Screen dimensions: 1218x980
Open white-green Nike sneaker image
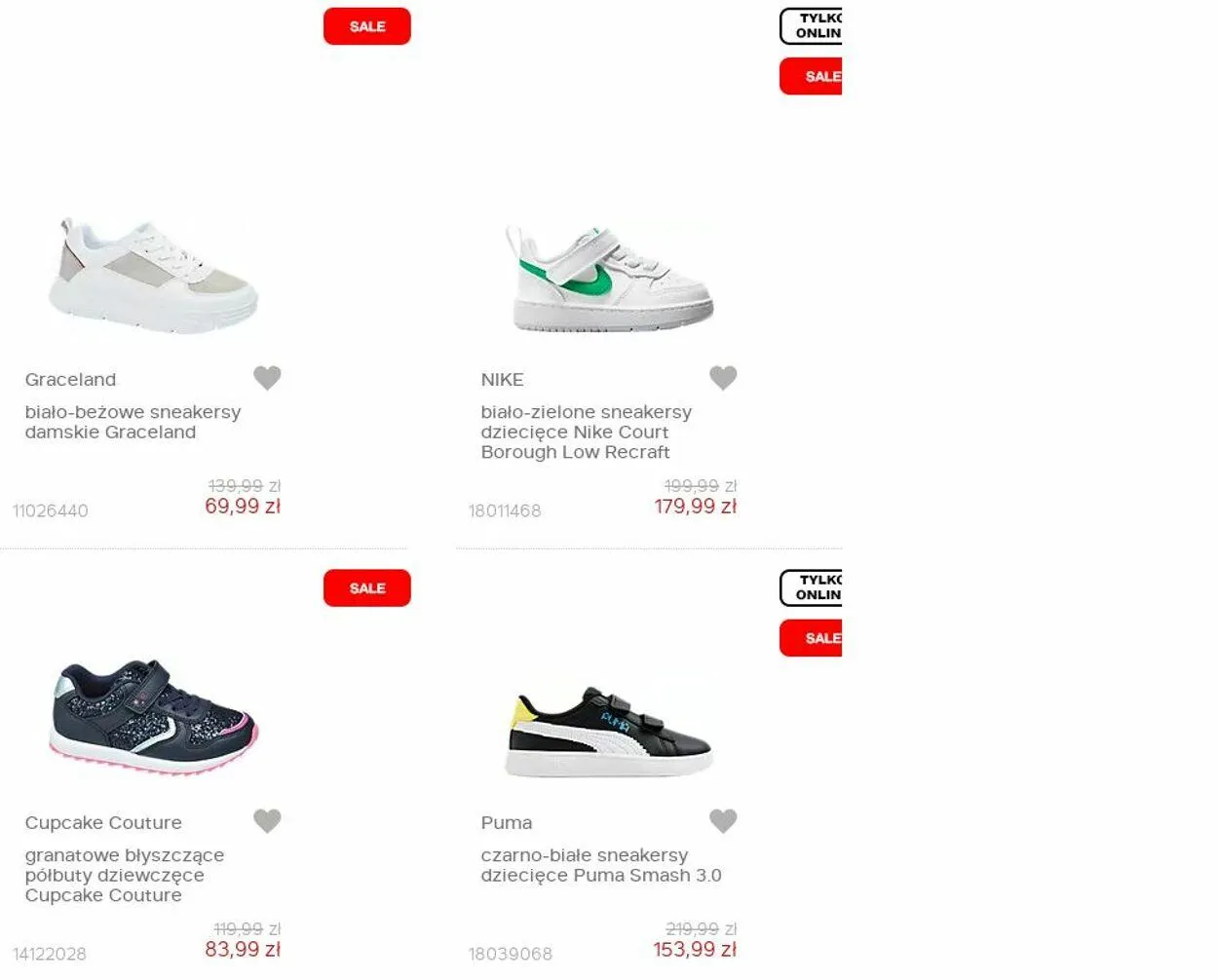coord(610,279)
